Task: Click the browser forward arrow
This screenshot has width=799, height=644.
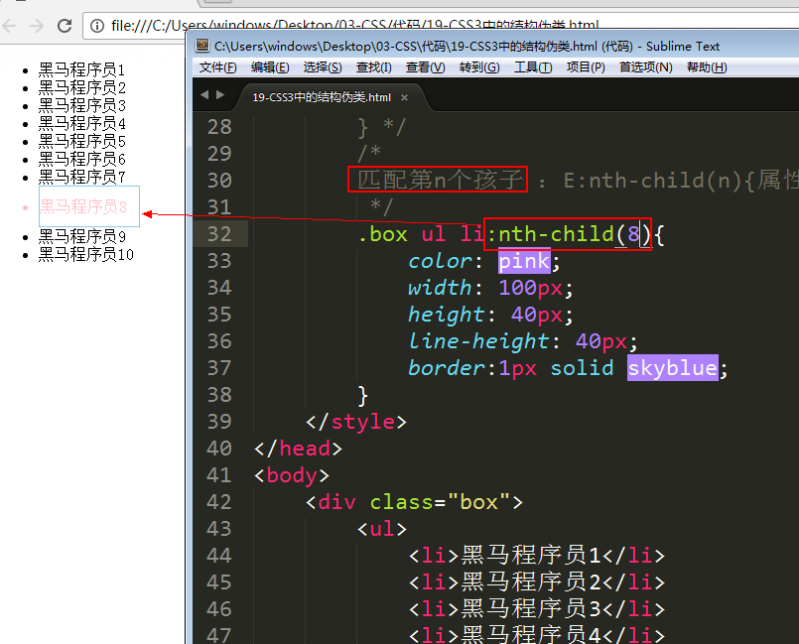Action: coord(37,25)
